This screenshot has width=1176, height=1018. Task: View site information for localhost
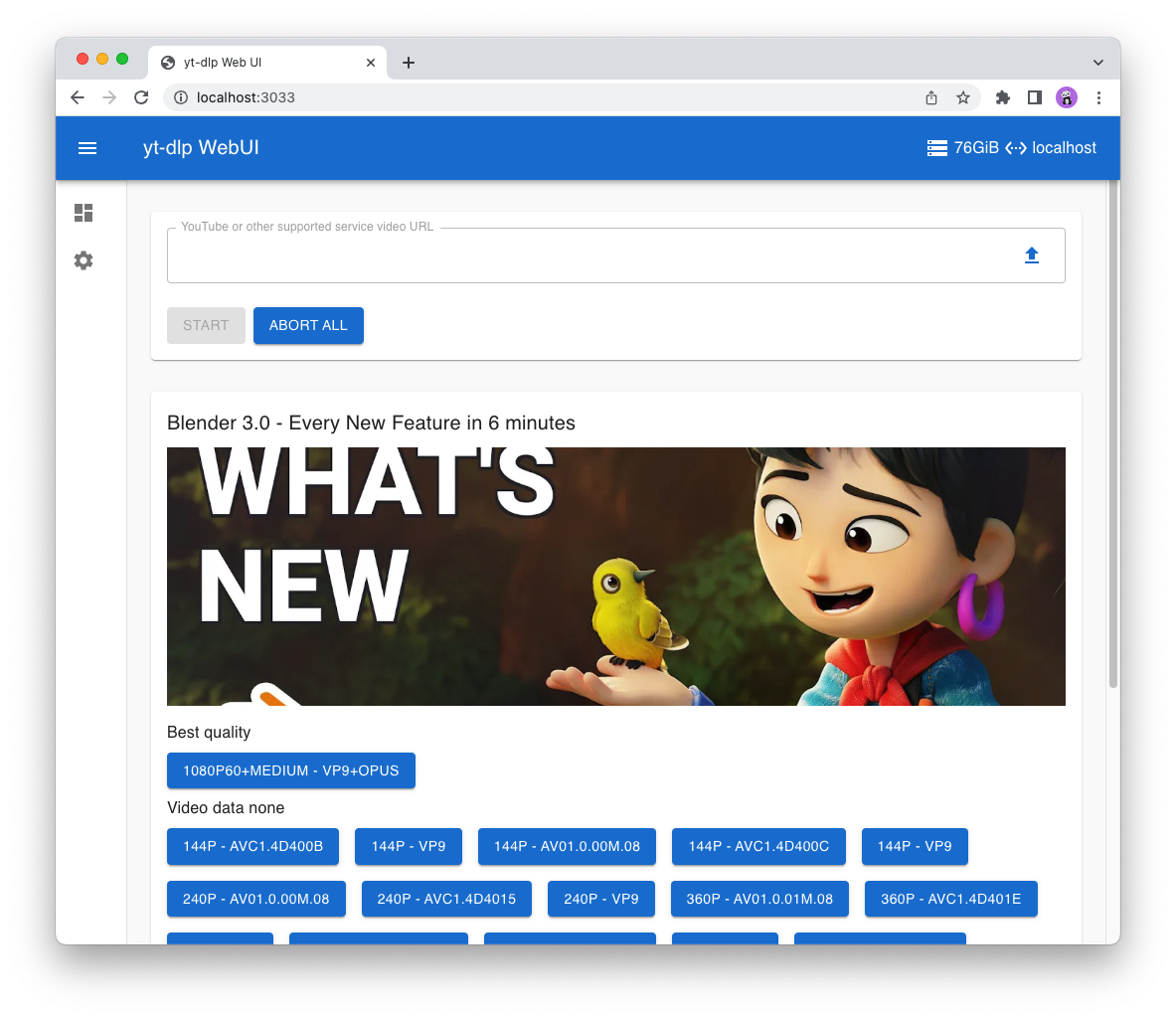pos(181,97)
